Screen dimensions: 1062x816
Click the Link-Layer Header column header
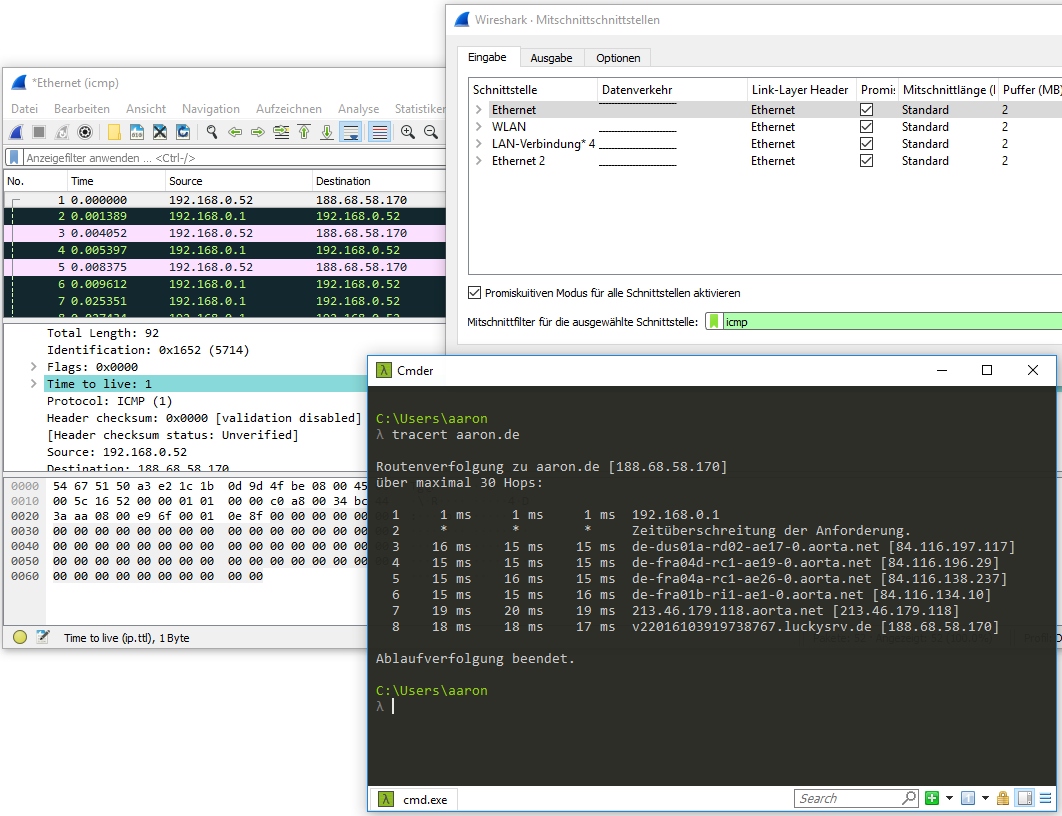point(801,89)
